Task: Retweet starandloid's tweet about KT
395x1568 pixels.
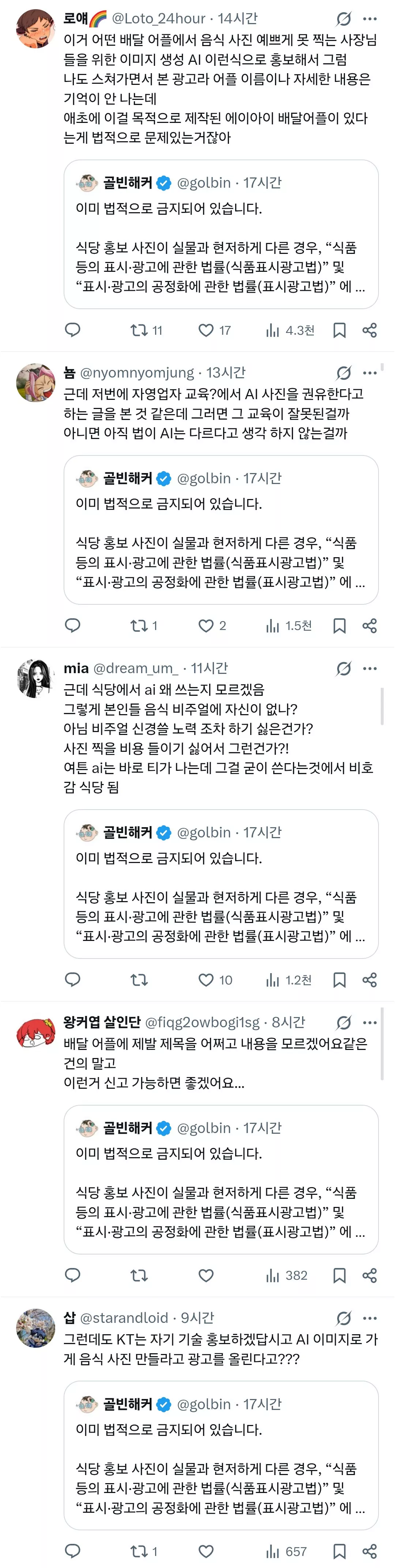Action: click(139, 1551)
